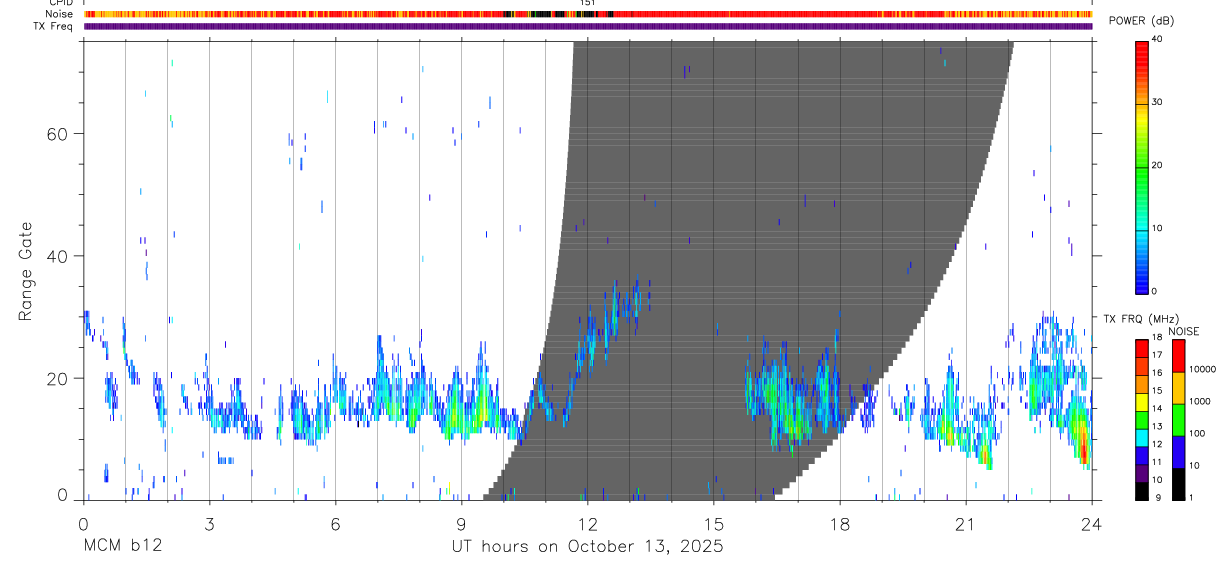The image size is (1228, 567).
Task: Click the 24 tick on UT hours axis
Action: [1091, 524]
